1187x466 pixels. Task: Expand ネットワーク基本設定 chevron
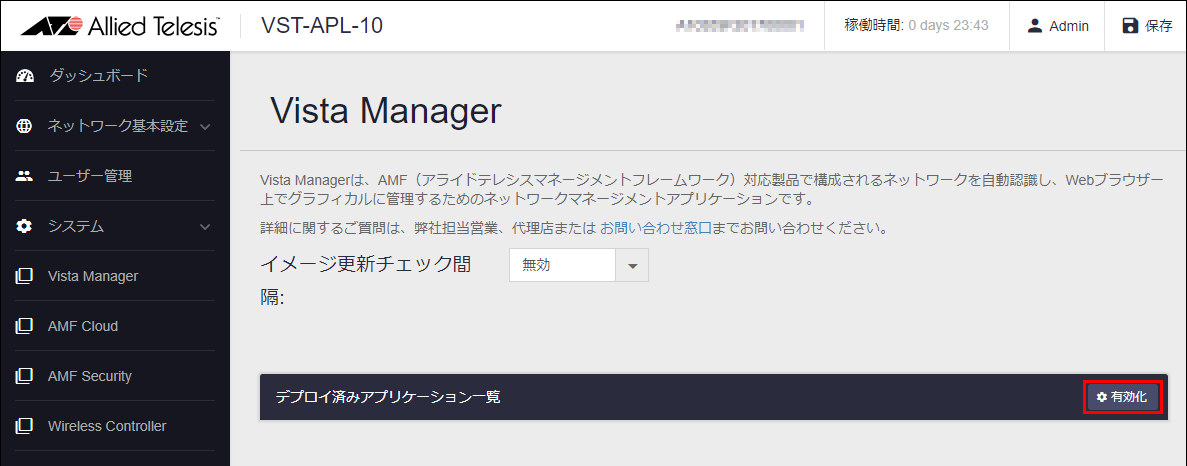click(205, 126)
